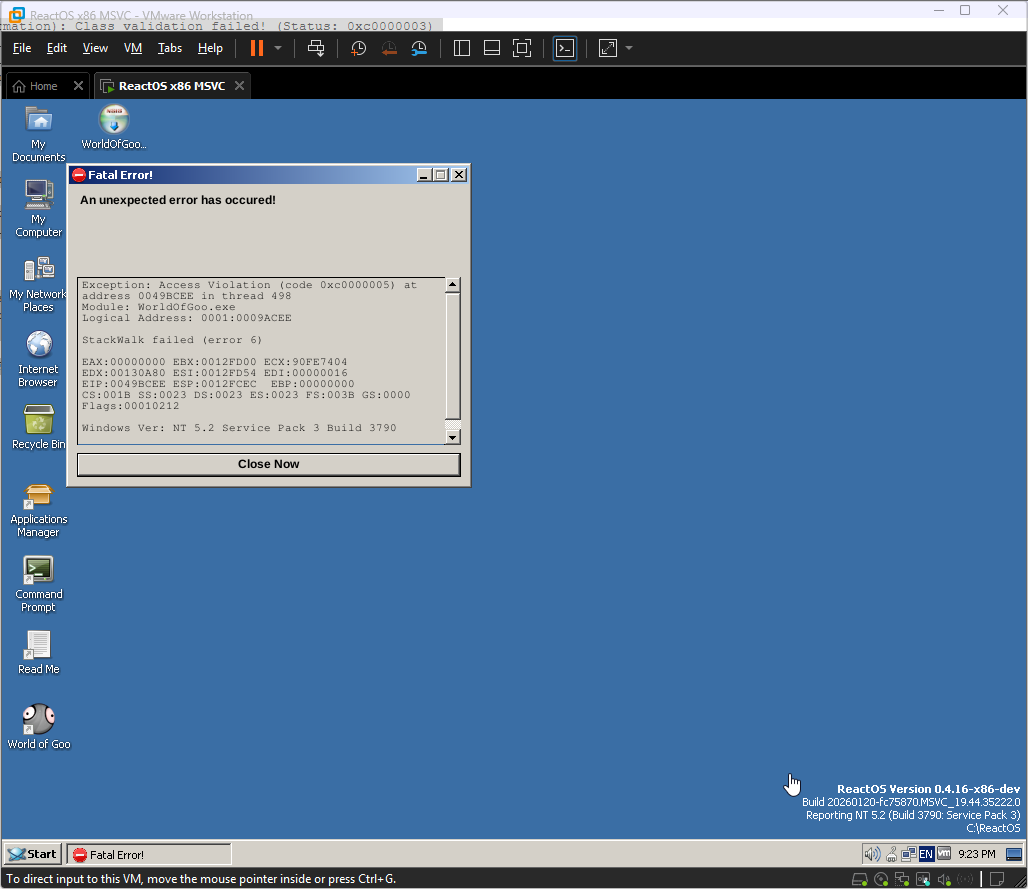1028x889 pixels.
Task: Click the Close Now button
Action: pyautogui.click(x=268, y=464)
